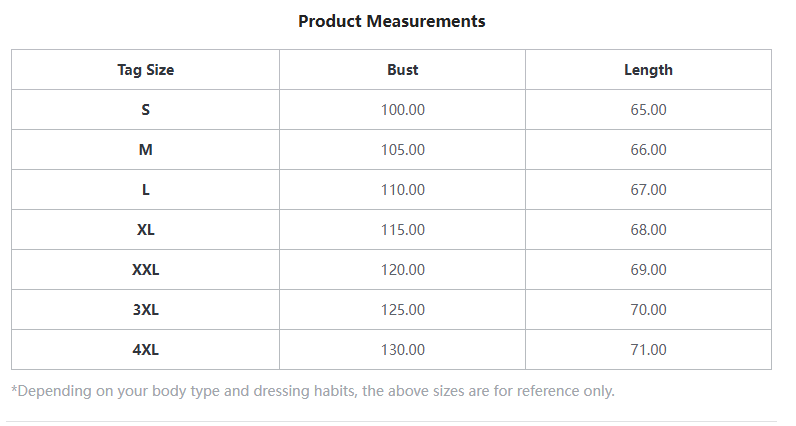The width and height of the screenshot is (796, 426).
Task: Click the 65.00 length value
Action: (648, 110)
